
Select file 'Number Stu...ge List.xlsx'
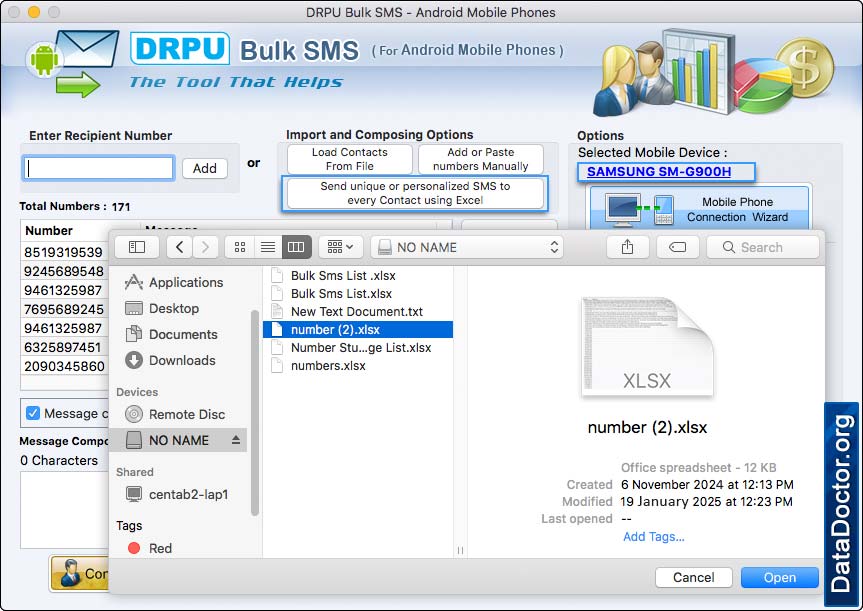[x=358, y=348]
